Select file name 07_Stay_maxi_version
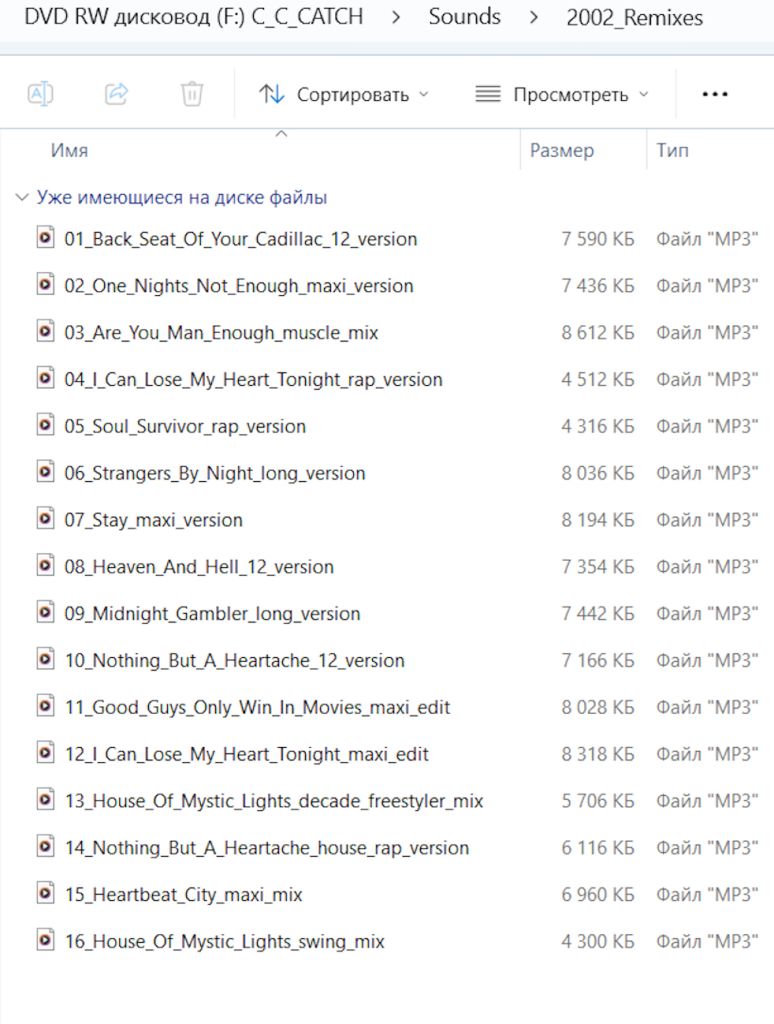This screenshot has width=774, height=1024. pos(153,520)
